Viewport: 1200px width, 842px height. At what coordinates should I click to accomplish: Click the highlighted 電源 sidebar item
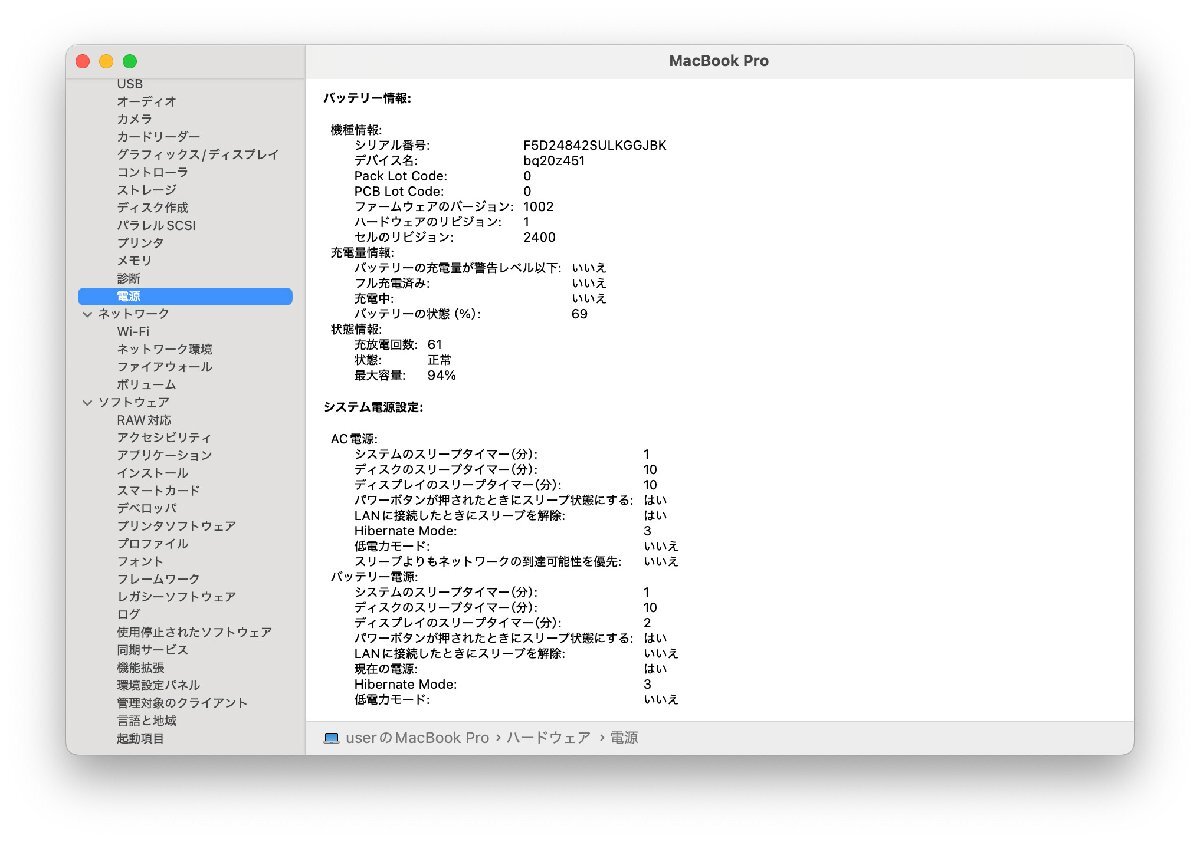[185, 296]
